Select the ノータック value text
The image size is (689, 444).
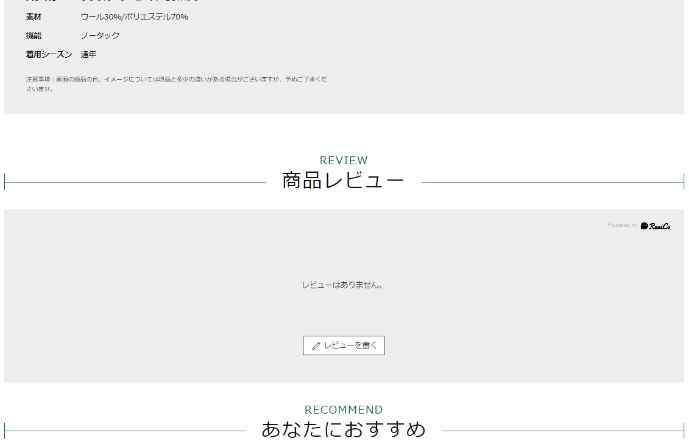point(100,36)
